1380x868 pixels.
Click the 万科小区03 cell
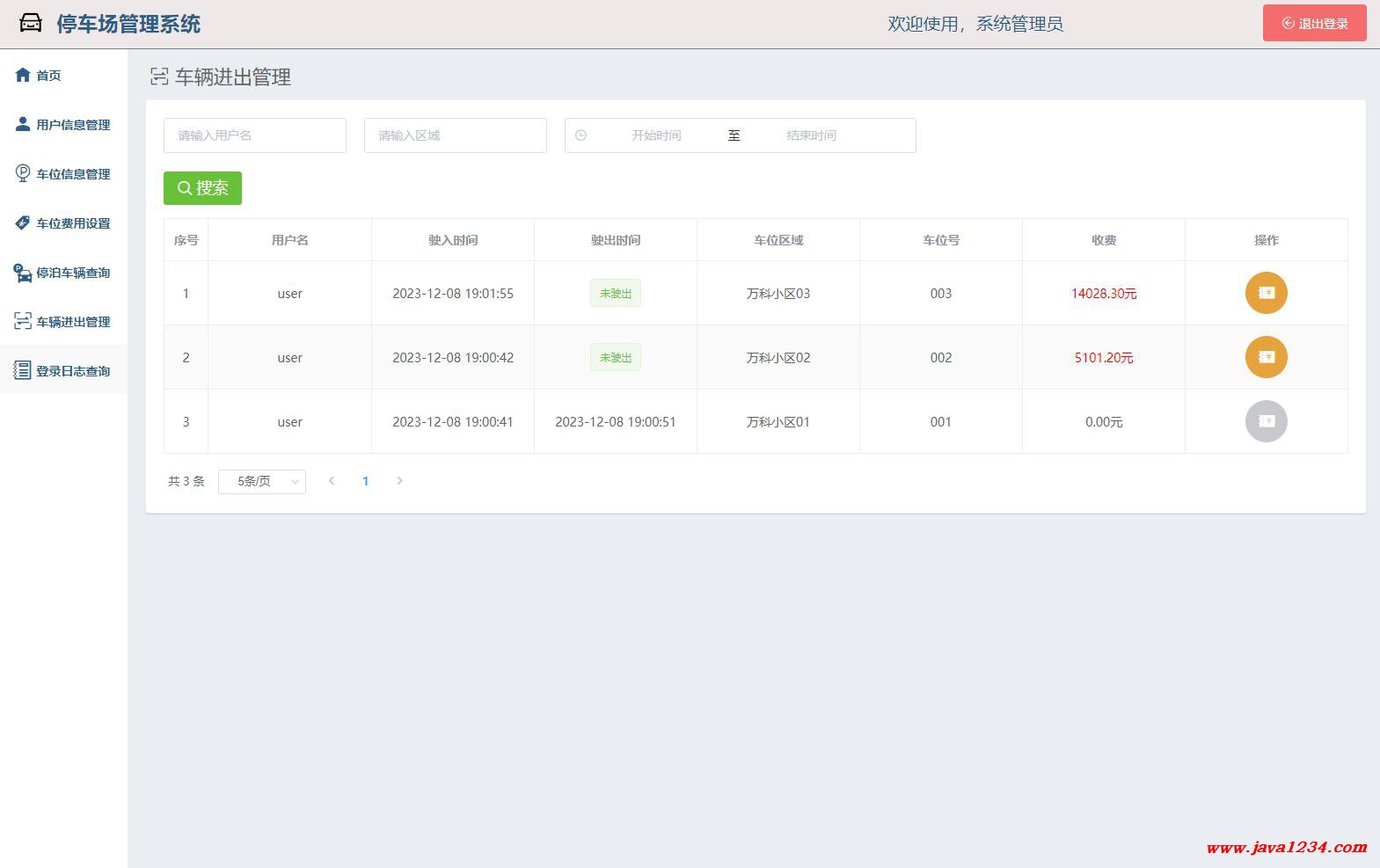[778, 294]
